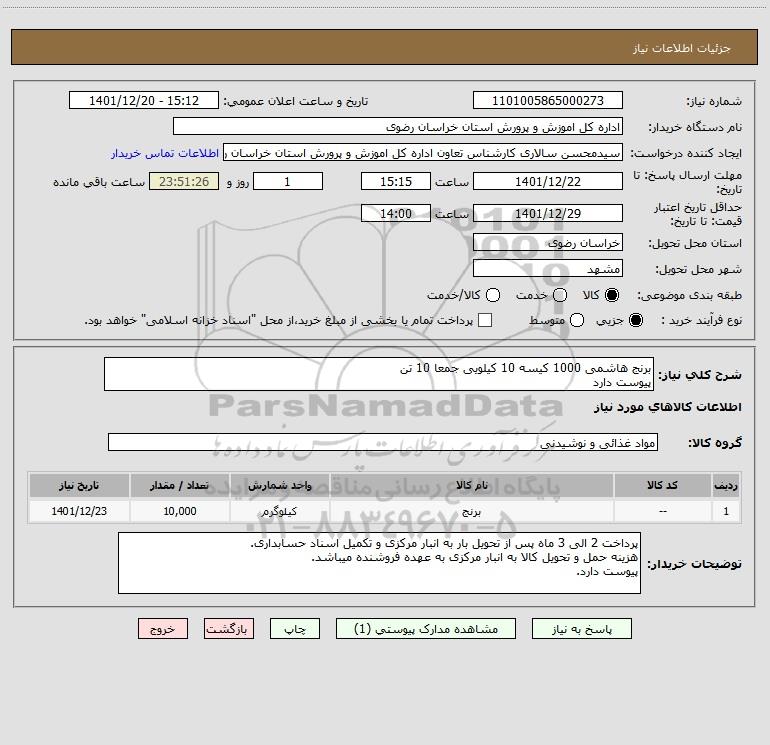
Task: Click the توضیحات خریدار notes text box
Action: coord(380,563)
